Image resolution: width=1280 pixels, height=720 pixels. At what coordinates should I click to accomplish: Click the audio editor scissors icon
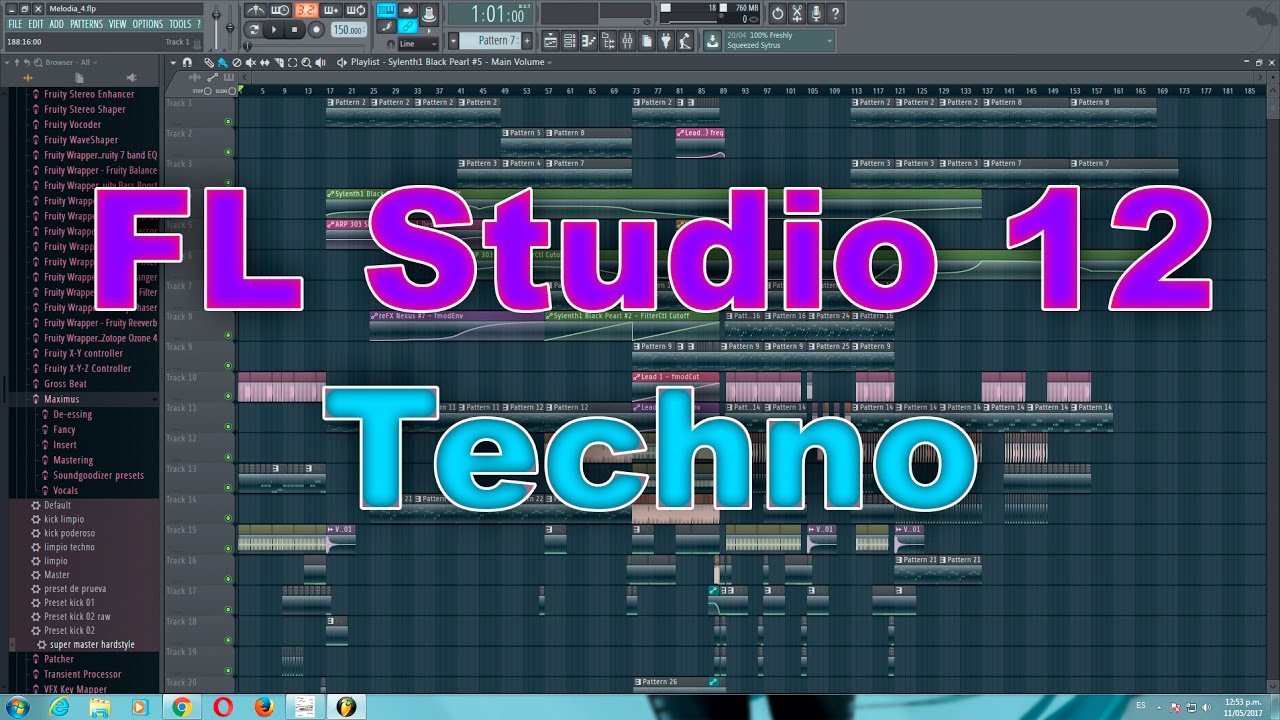pos(797,14)
